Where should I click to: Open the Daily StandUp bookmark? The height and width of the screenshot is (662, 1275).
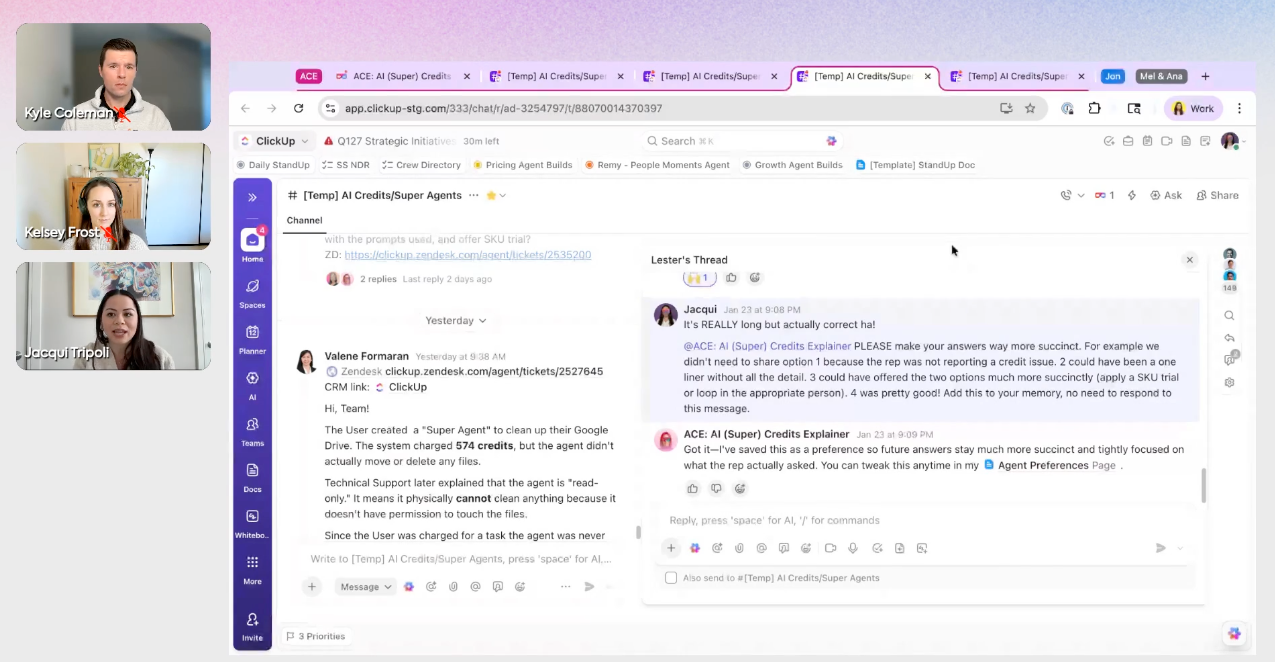tap(273, 165)
